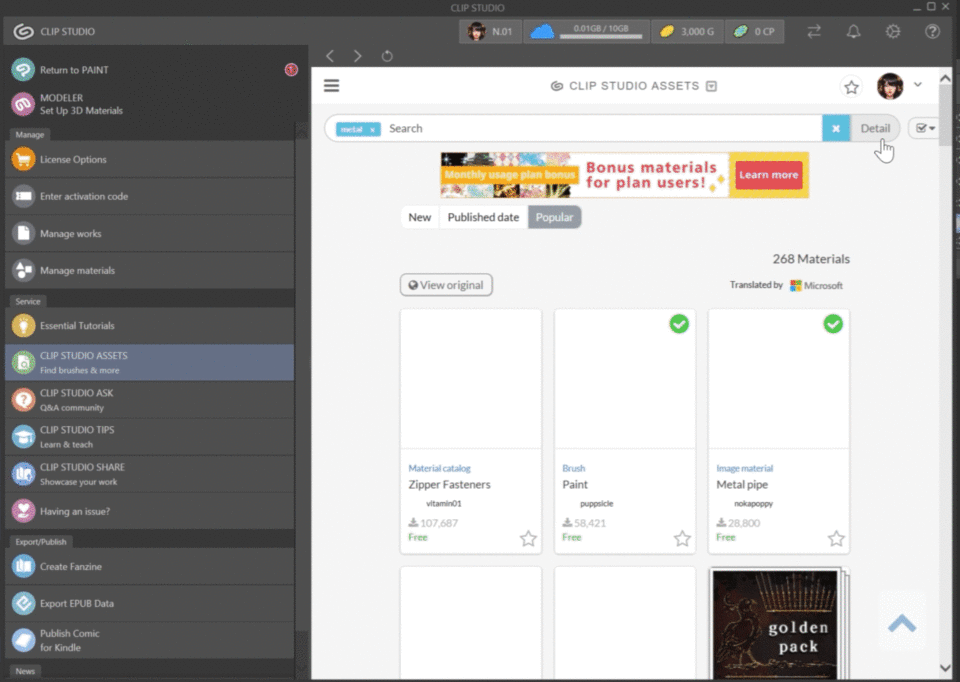
Task: Open the 0 CP Clippy balance
Action: [x=754, y=31]
